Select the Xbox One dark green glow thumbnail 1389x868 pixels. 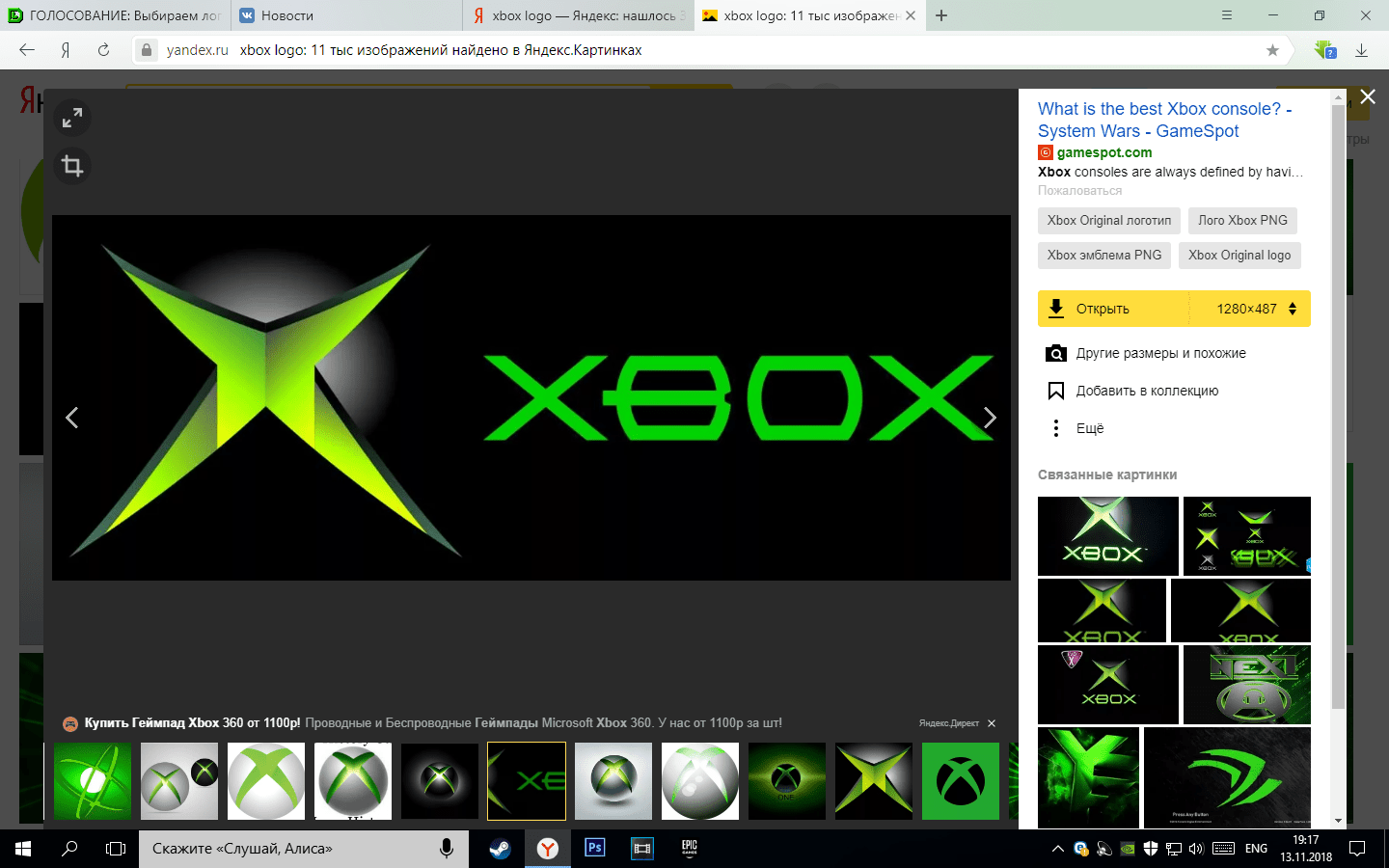[x=787, y=781]
